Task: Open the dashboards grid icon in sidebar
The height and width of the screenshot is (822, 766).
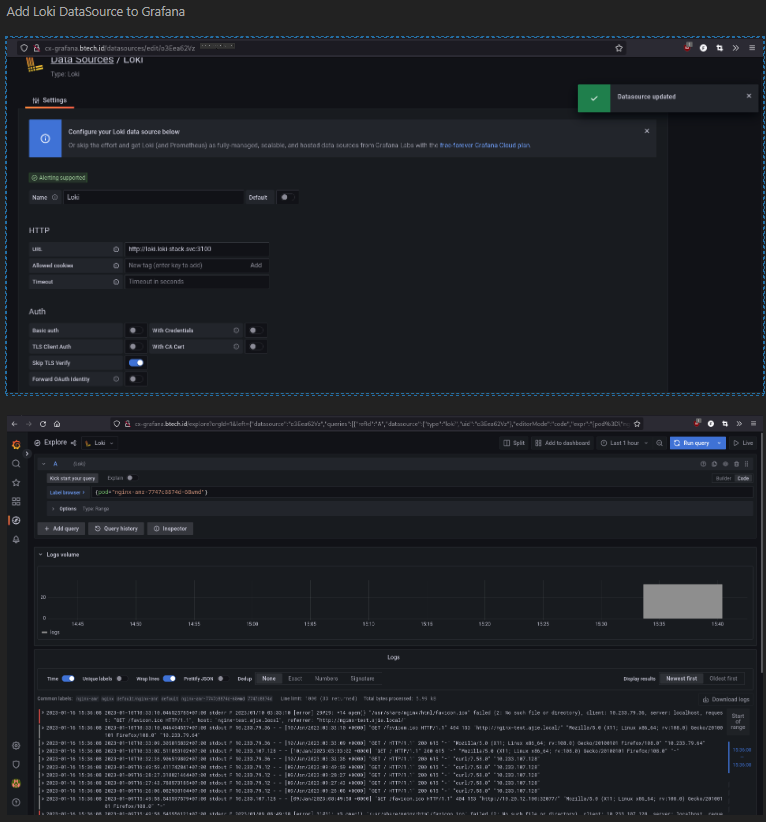Action: (x=16, y=501)
